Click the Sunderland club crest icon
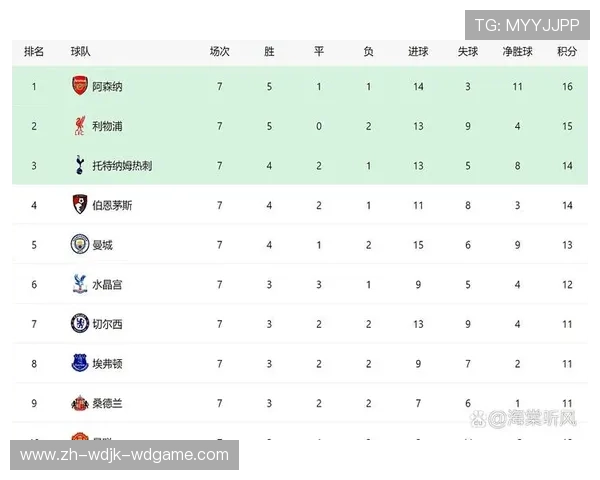600x480 pixels. coord(80,402)
